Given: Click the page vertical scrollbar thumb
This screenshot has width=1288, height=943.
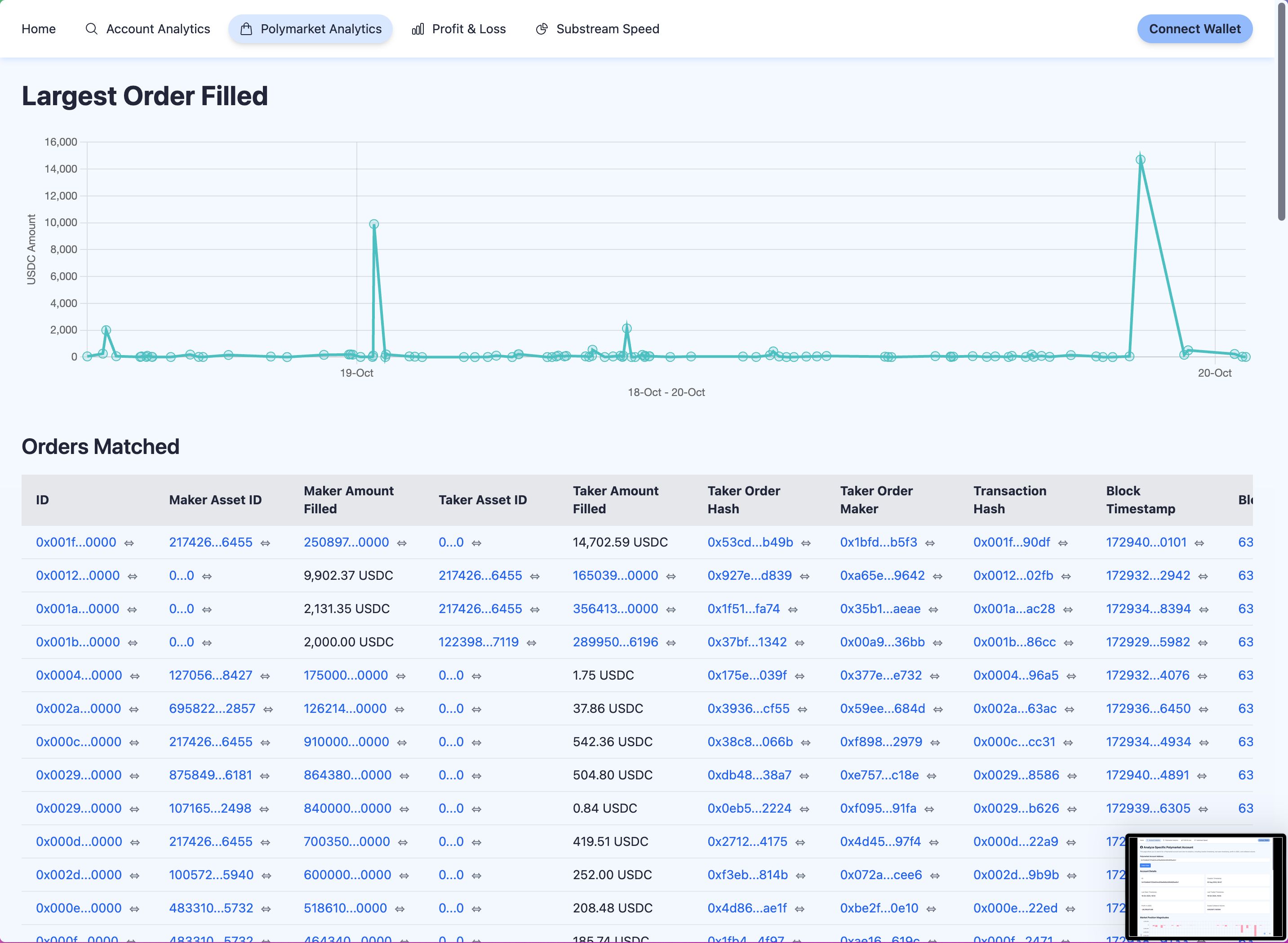Looking at the screenshot, I should pyautogui.click(x=1282, y=111).
